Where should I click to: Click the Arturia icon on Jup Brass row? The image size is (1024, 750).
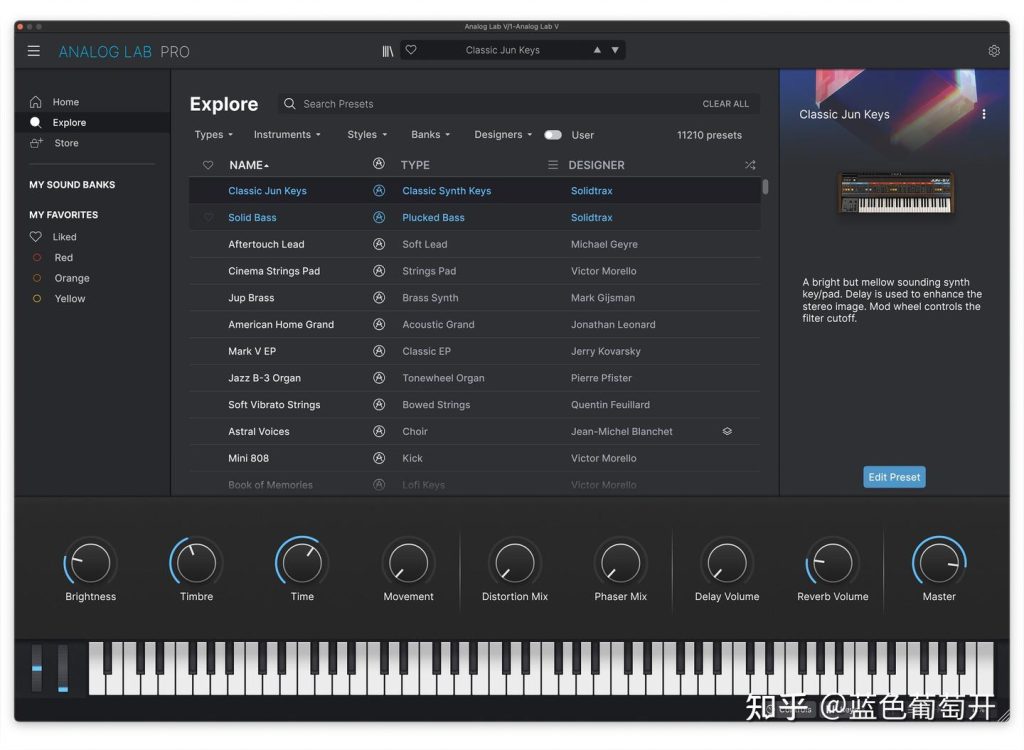tap(379, 298)
